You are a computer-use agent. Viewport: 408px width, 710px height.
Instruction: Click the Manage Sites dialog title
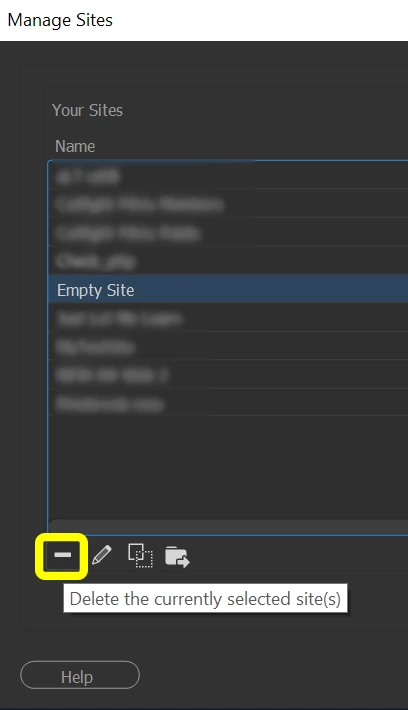pyautogui.click(x=60, y=20)
